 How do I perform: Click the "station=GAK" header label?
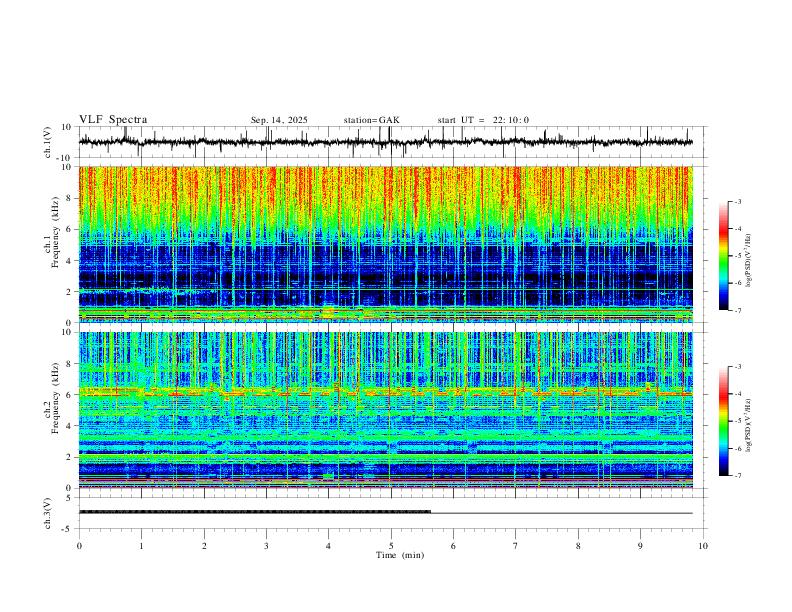371,120
